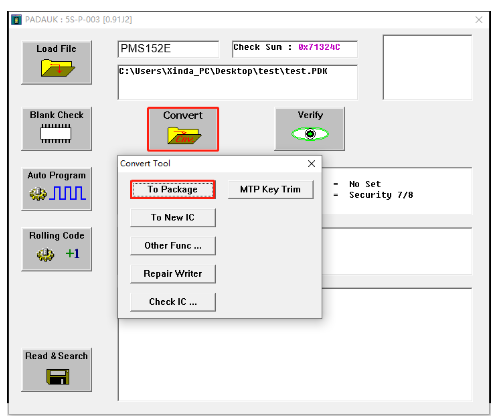Select the To New IC button
Image resolution: width=495 pixels, height=420 pixels.
click(173, 218)
